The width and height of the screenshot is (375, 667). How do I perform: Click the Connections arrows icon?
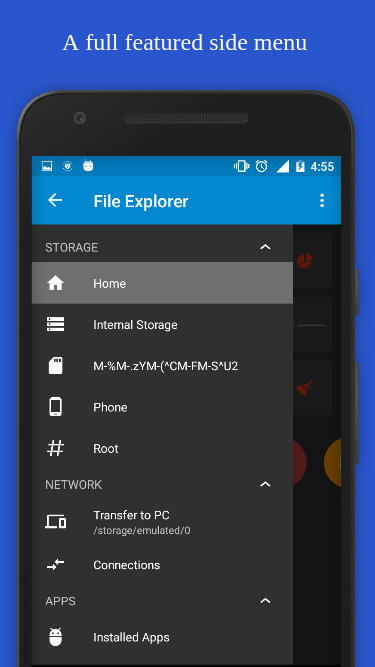point(56,565)
